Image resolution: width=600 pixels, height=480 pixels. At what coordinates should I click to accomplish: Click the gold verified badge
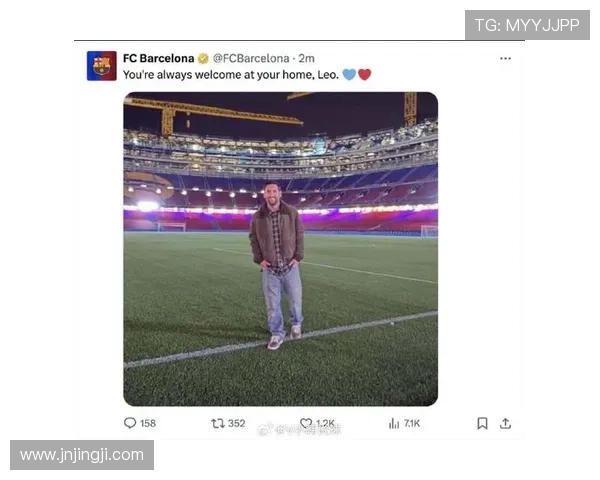203,58
